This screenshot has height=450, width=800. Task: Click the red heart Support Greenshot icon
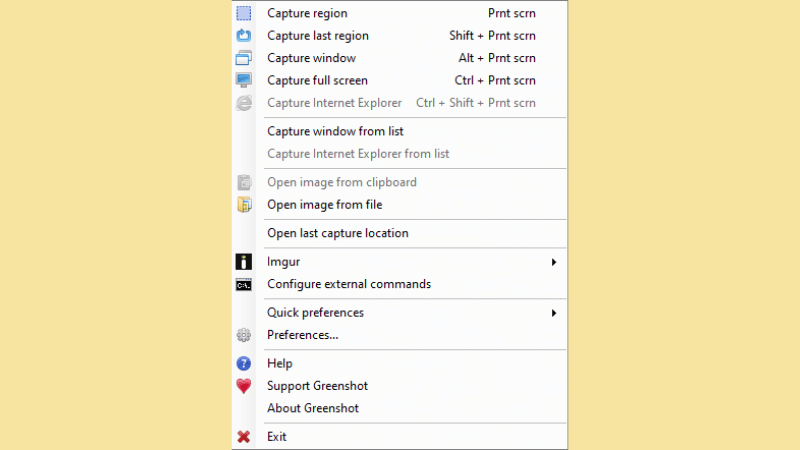point(244,386)
